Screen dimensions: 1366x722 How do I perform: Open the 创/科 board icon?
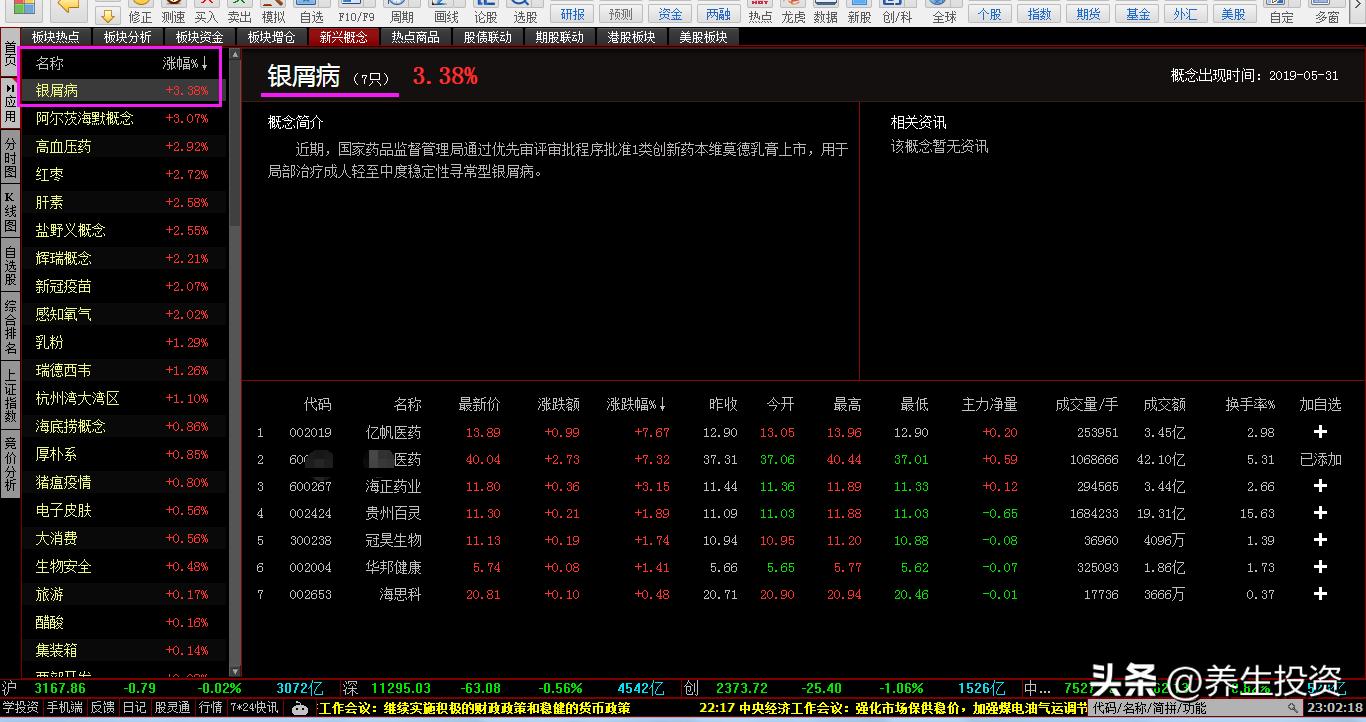(x=897, y=12)
